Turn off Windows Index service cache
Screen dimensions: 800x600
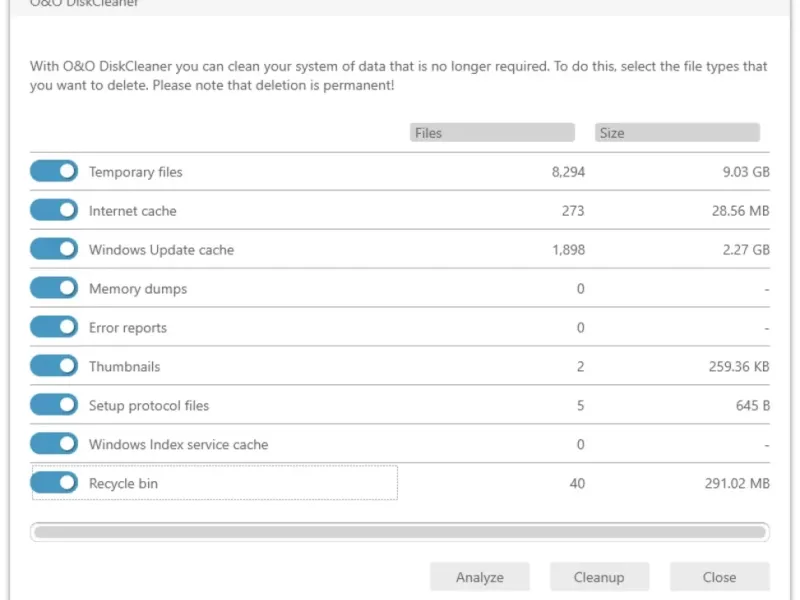click(x=54, y=444)
